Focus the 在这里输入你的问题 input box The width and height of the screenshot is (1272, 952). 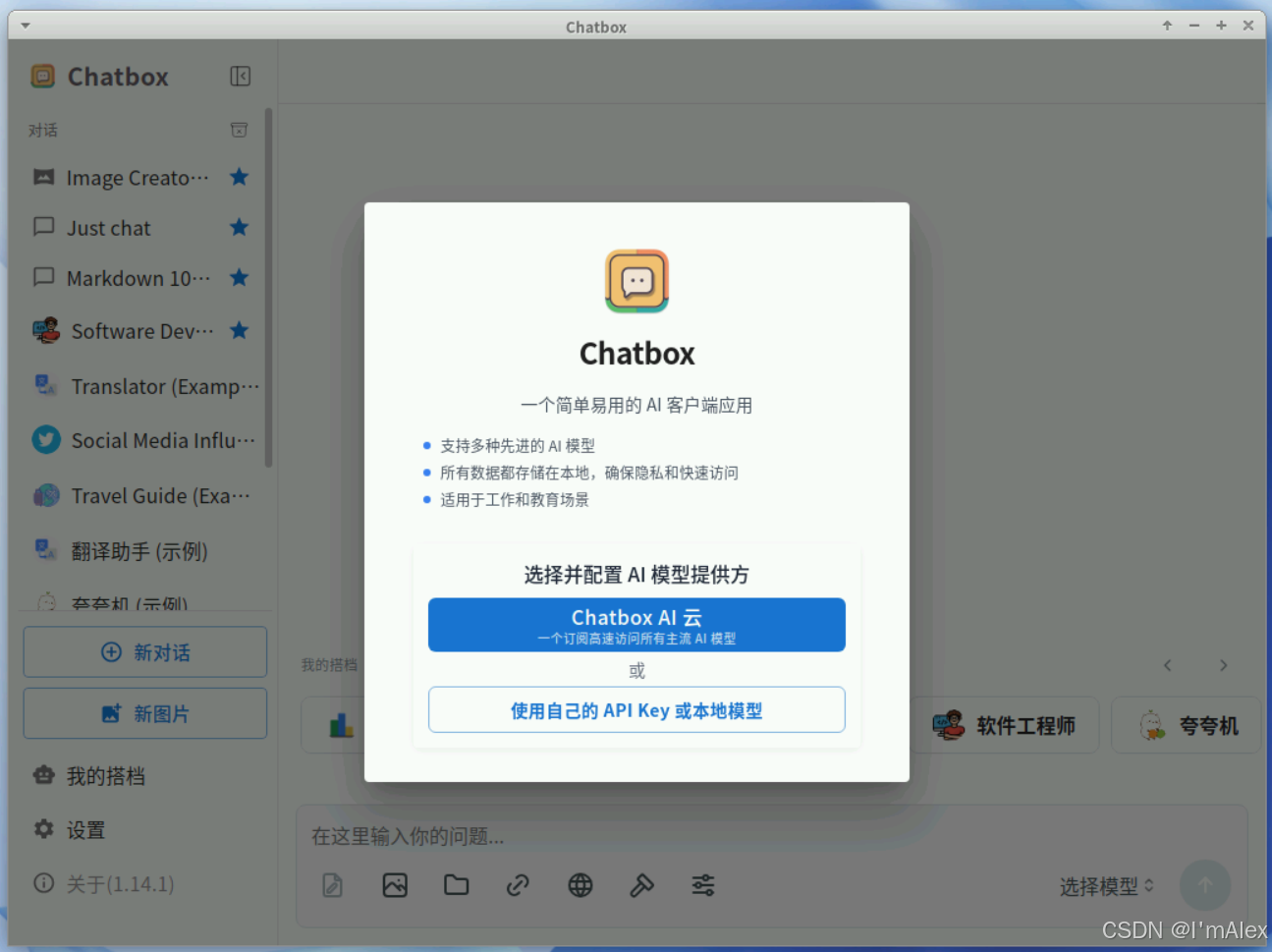[x=772, y=836]
